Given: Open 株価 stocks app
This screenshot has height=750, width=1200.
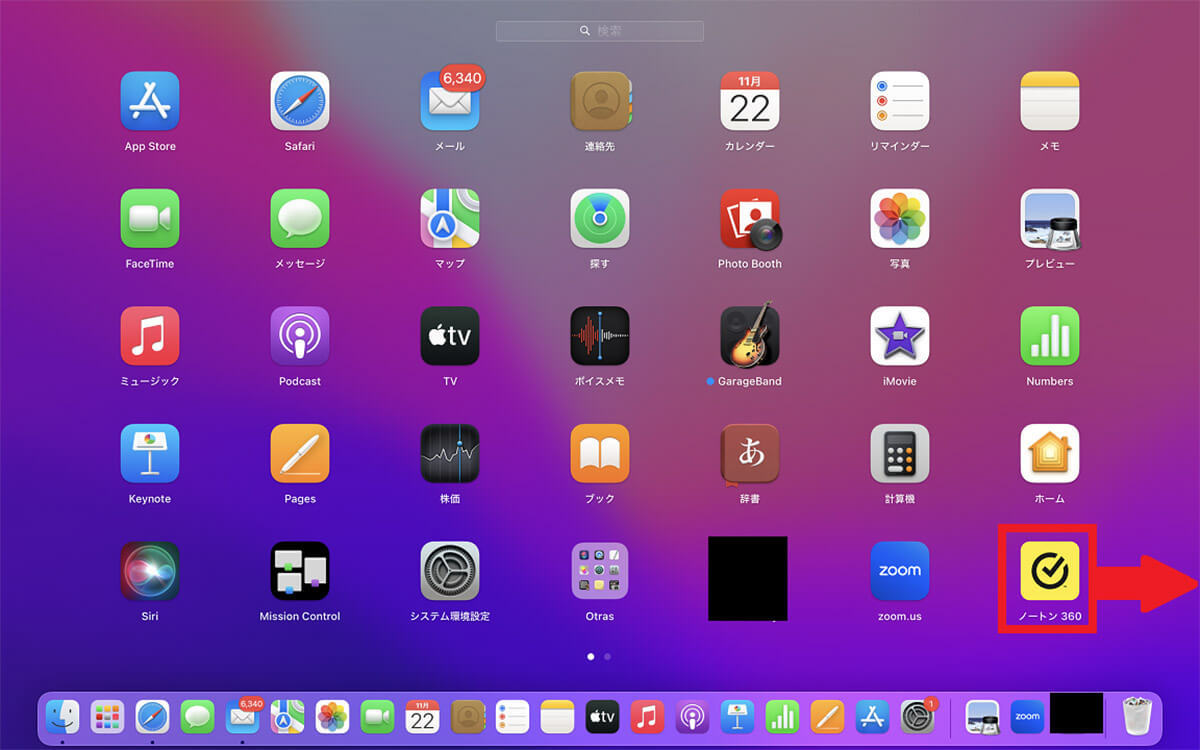Looking at the screenshot, I should point(450,453).
